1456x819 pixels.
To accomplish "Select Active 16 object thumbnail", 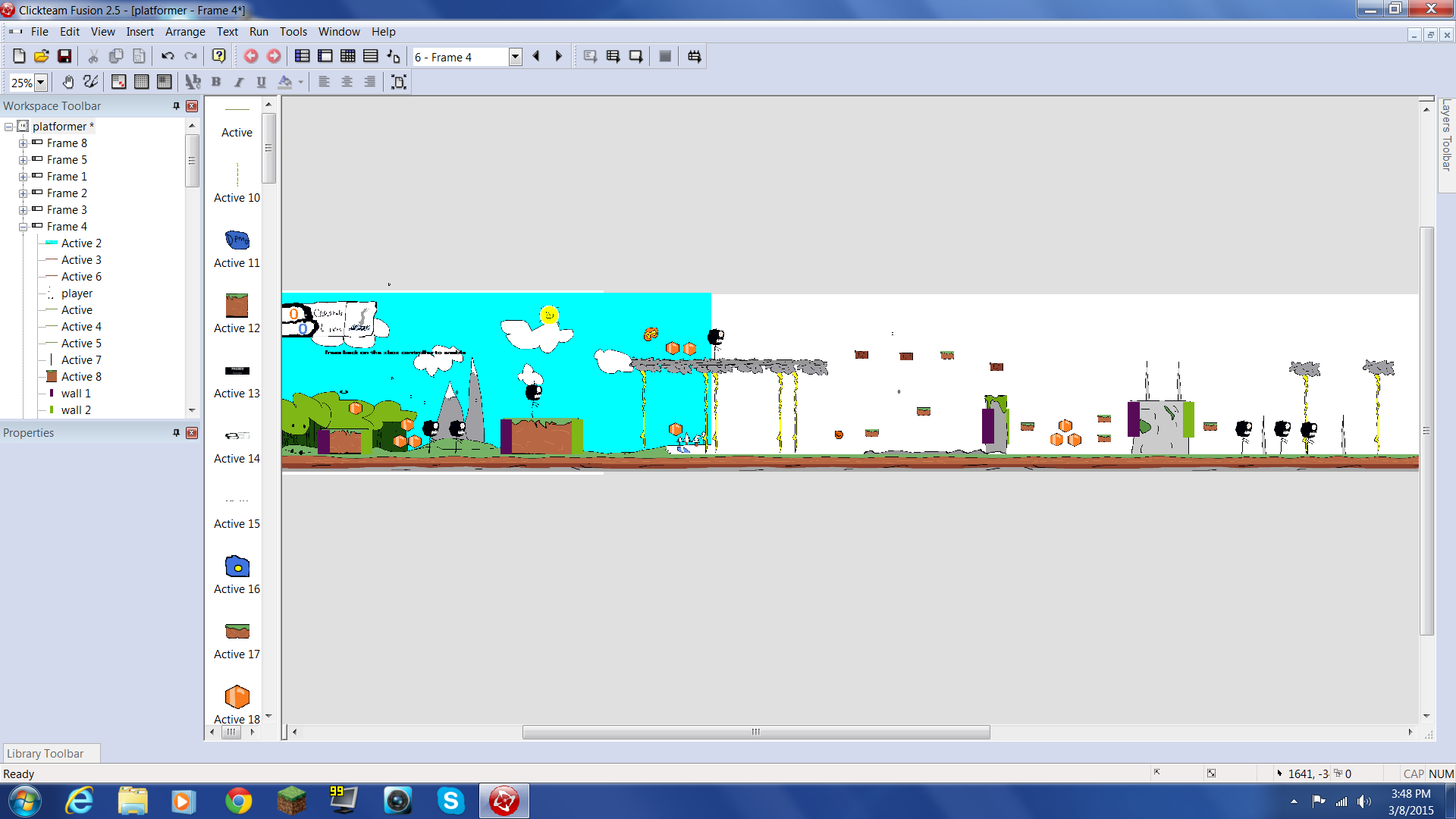I will 237,566.
